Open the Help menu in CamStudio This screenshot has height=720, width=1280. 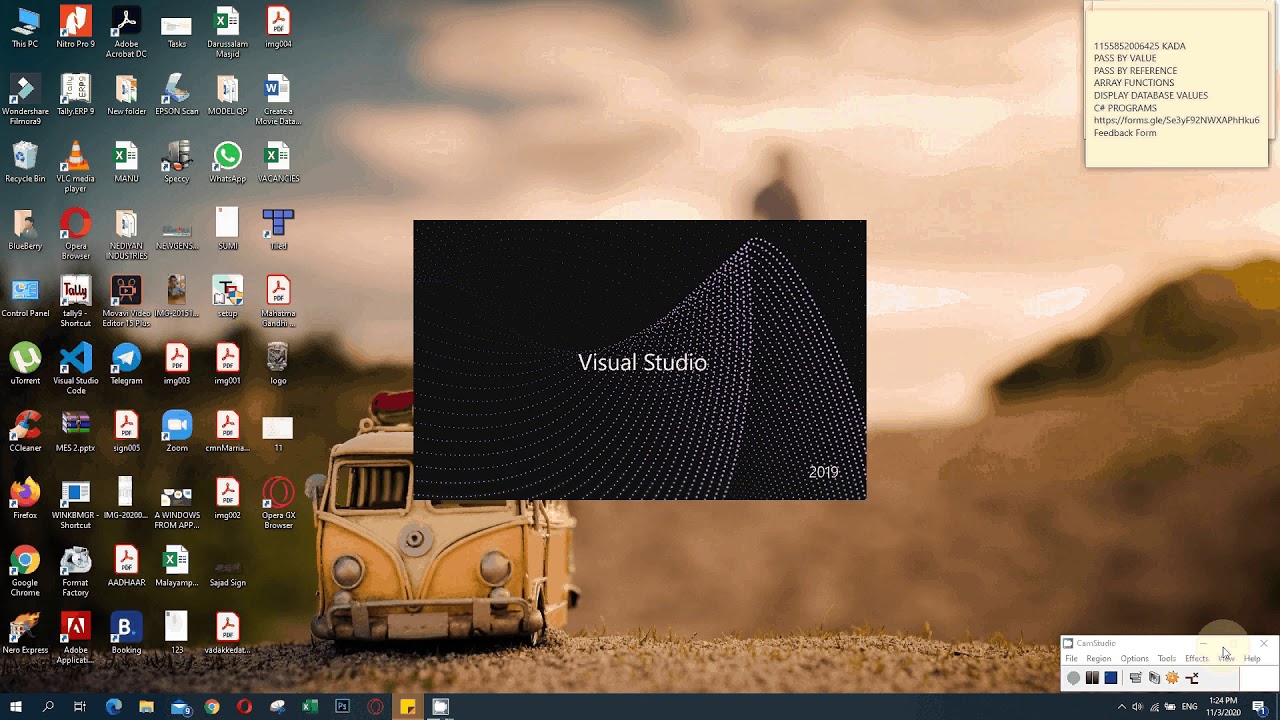1252,659
